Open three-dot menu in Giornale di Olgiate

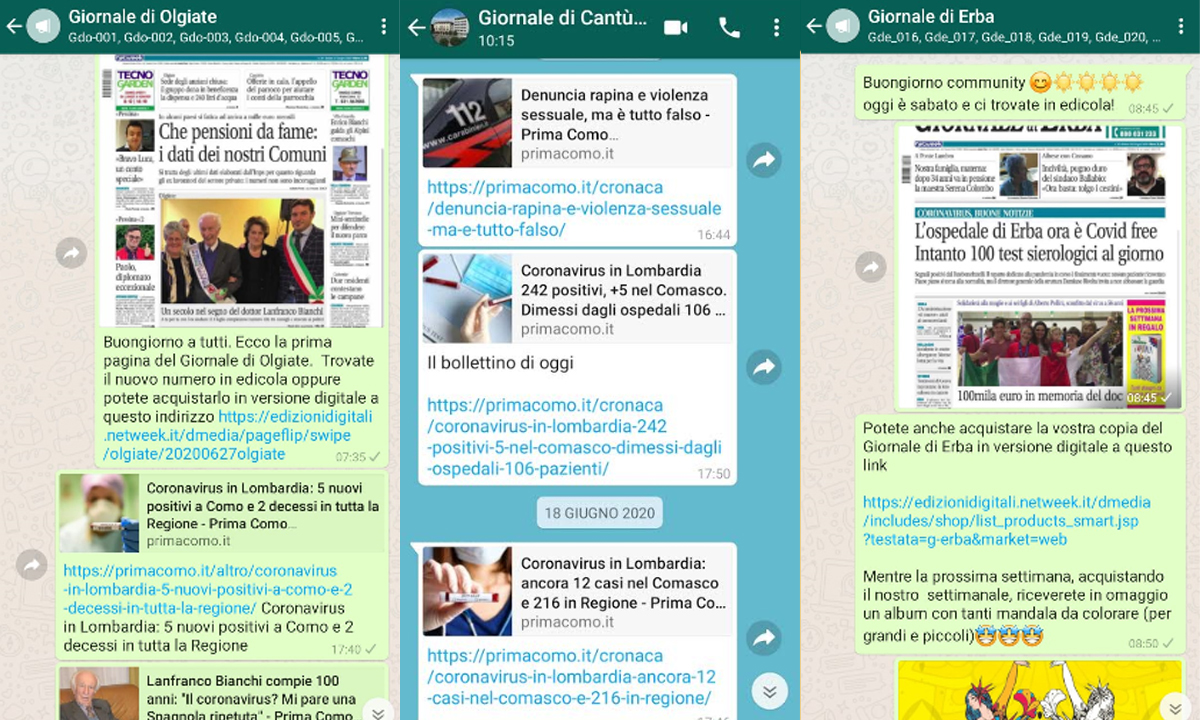point(383,27)
